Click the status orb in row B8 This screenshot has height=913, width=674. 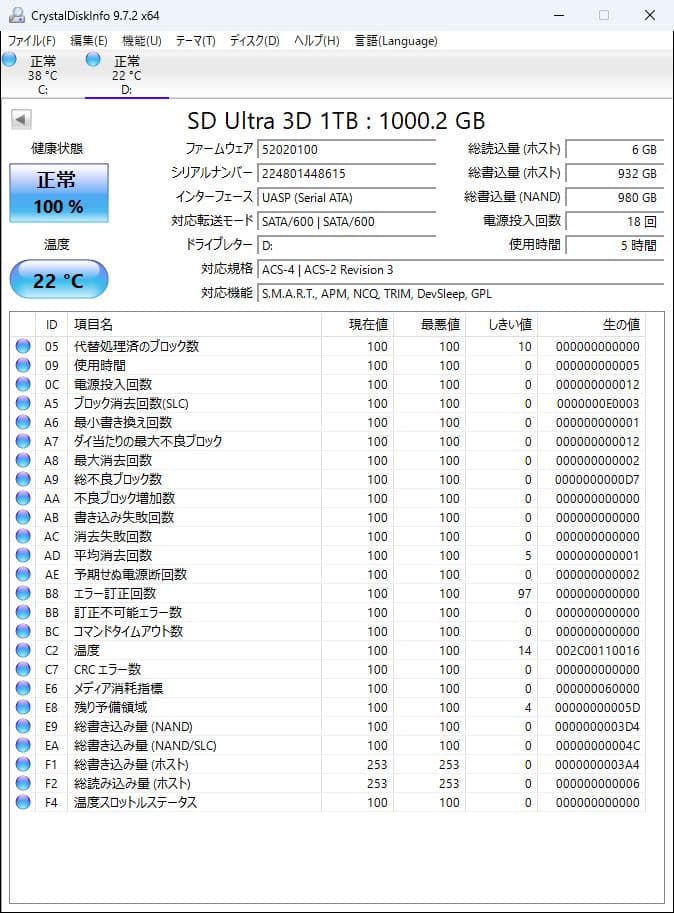point(23,593)
